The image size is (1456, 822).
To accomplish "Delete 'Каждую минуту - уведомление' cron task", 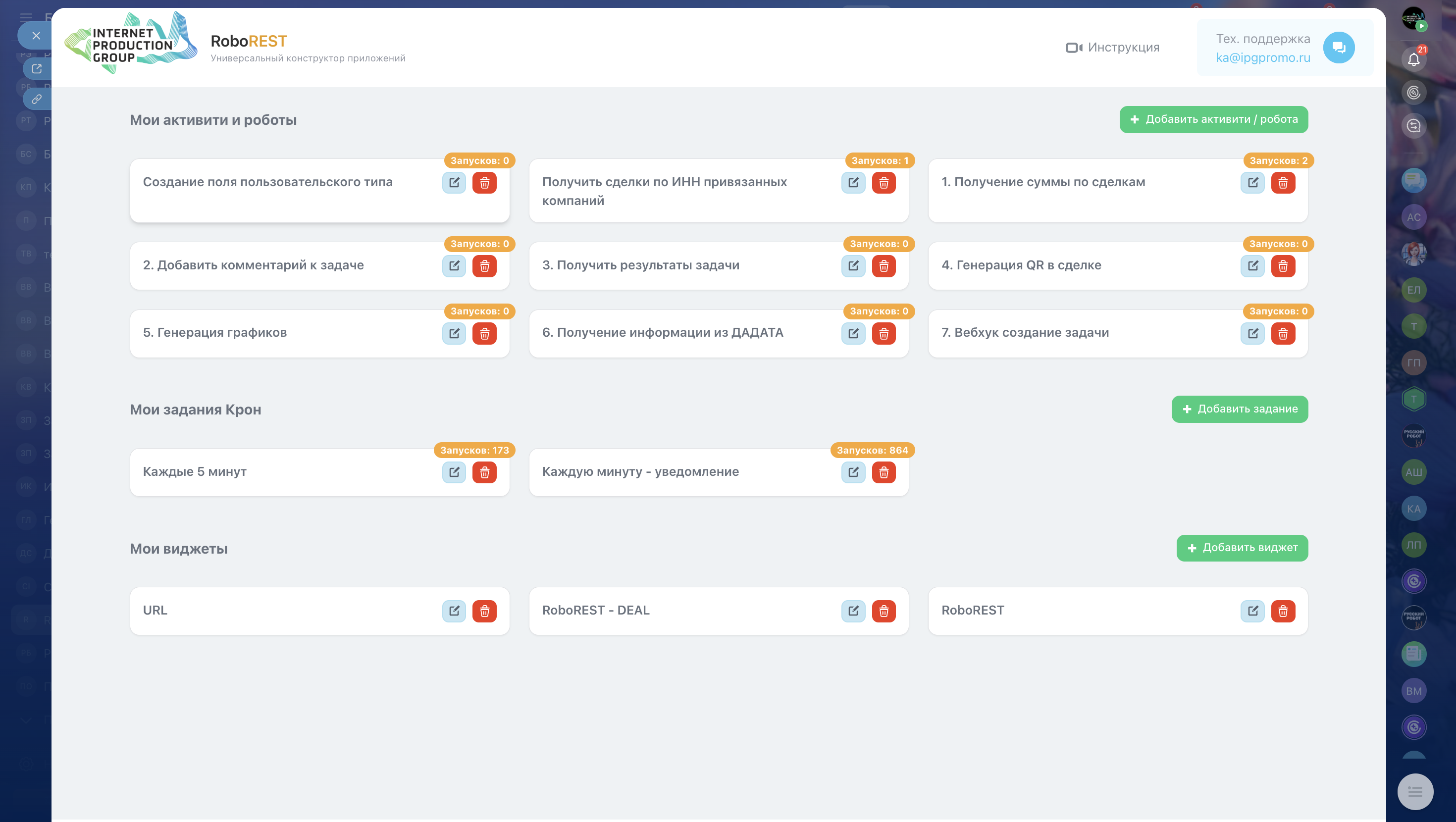I will pyautogui.click(x=884, y=472).
